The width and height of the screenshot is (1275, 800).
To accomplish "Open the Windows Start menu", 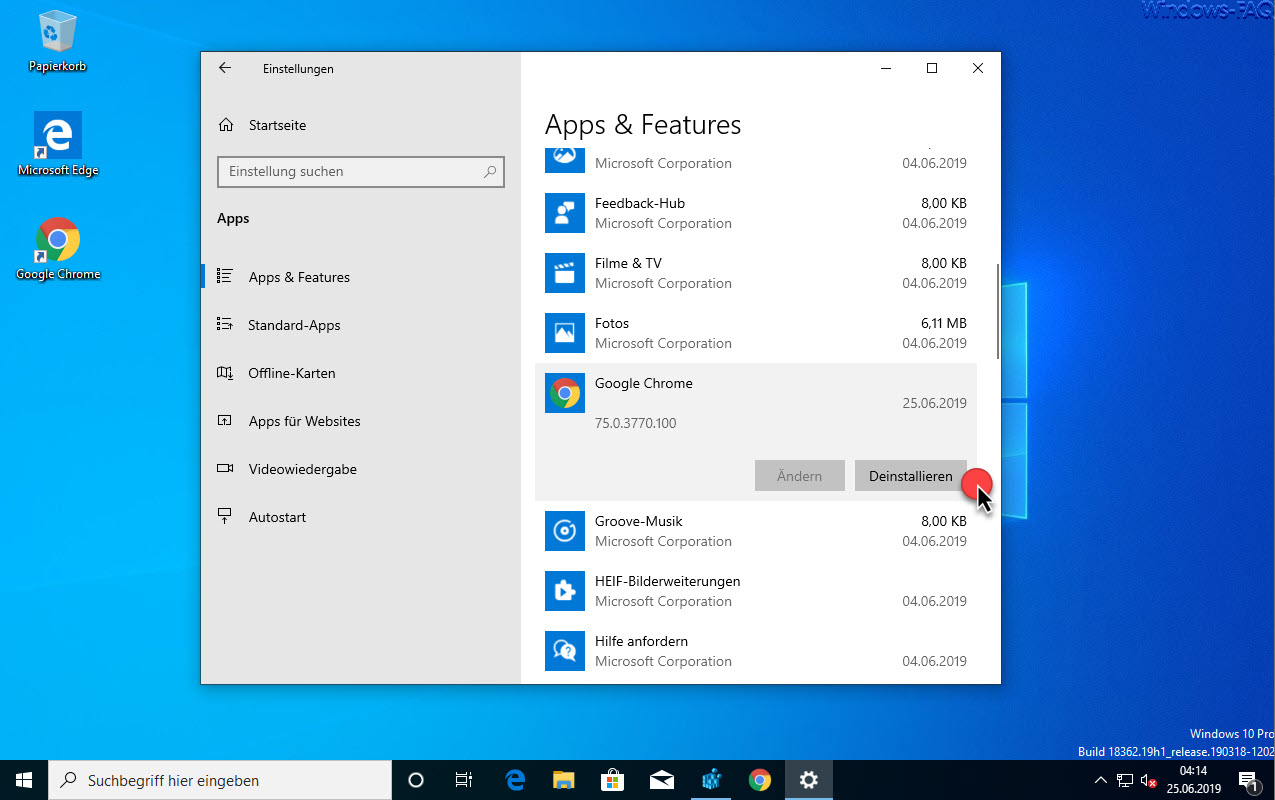I will (24, 780).
